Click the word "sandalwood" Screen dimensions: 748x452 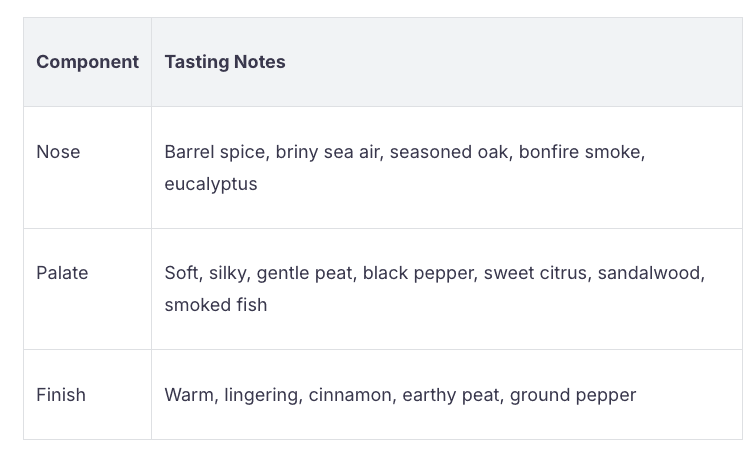(x=651, y=273)
